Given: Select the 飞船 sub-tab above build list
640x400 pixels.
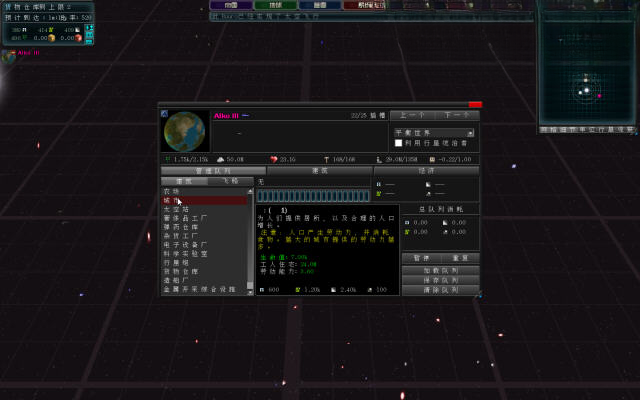Looking at the screenshot, I should pyautogui.click(x=230, y=181).
